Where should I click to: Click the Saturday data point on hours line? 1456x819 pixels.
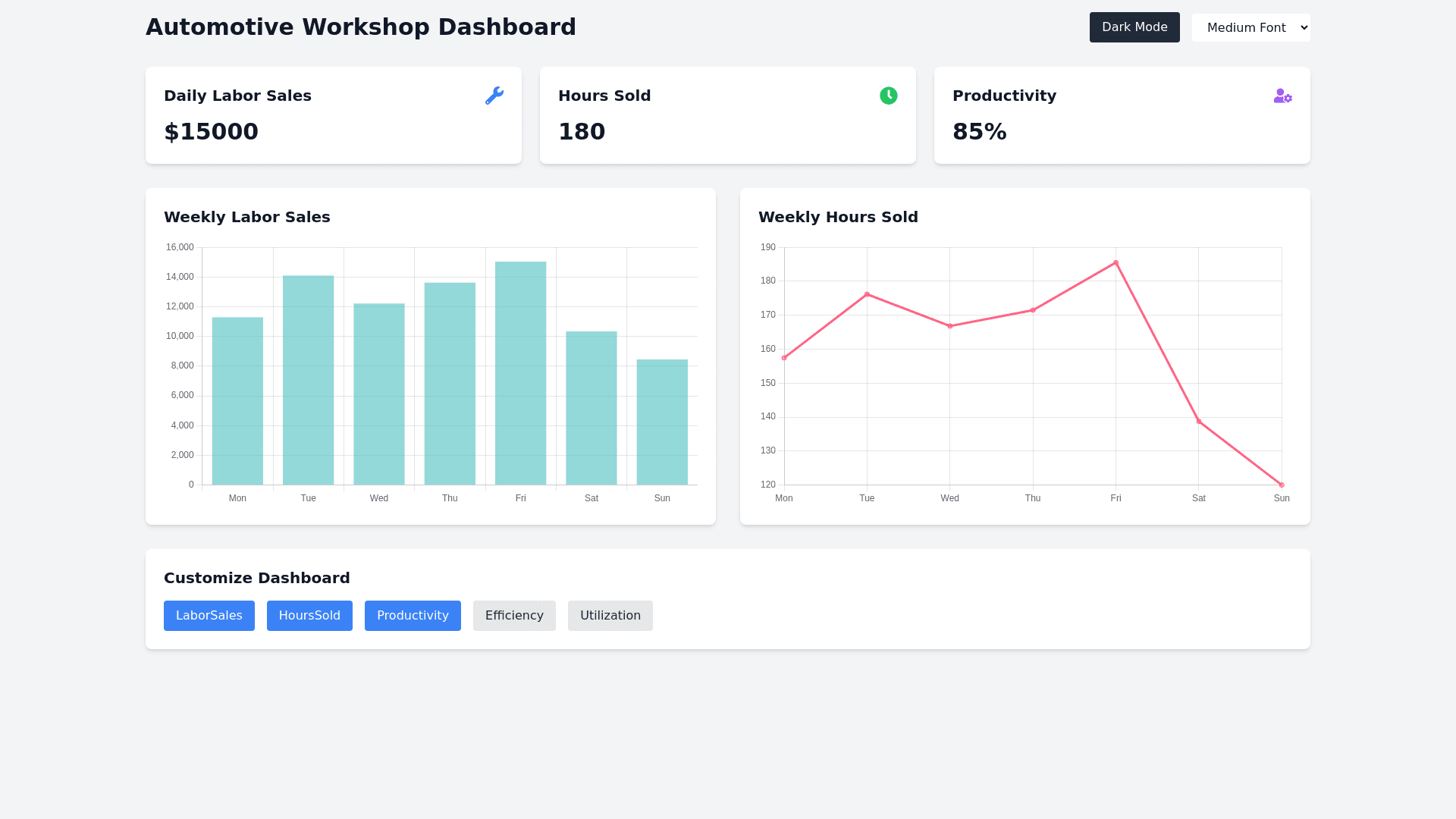(1198, 422)
